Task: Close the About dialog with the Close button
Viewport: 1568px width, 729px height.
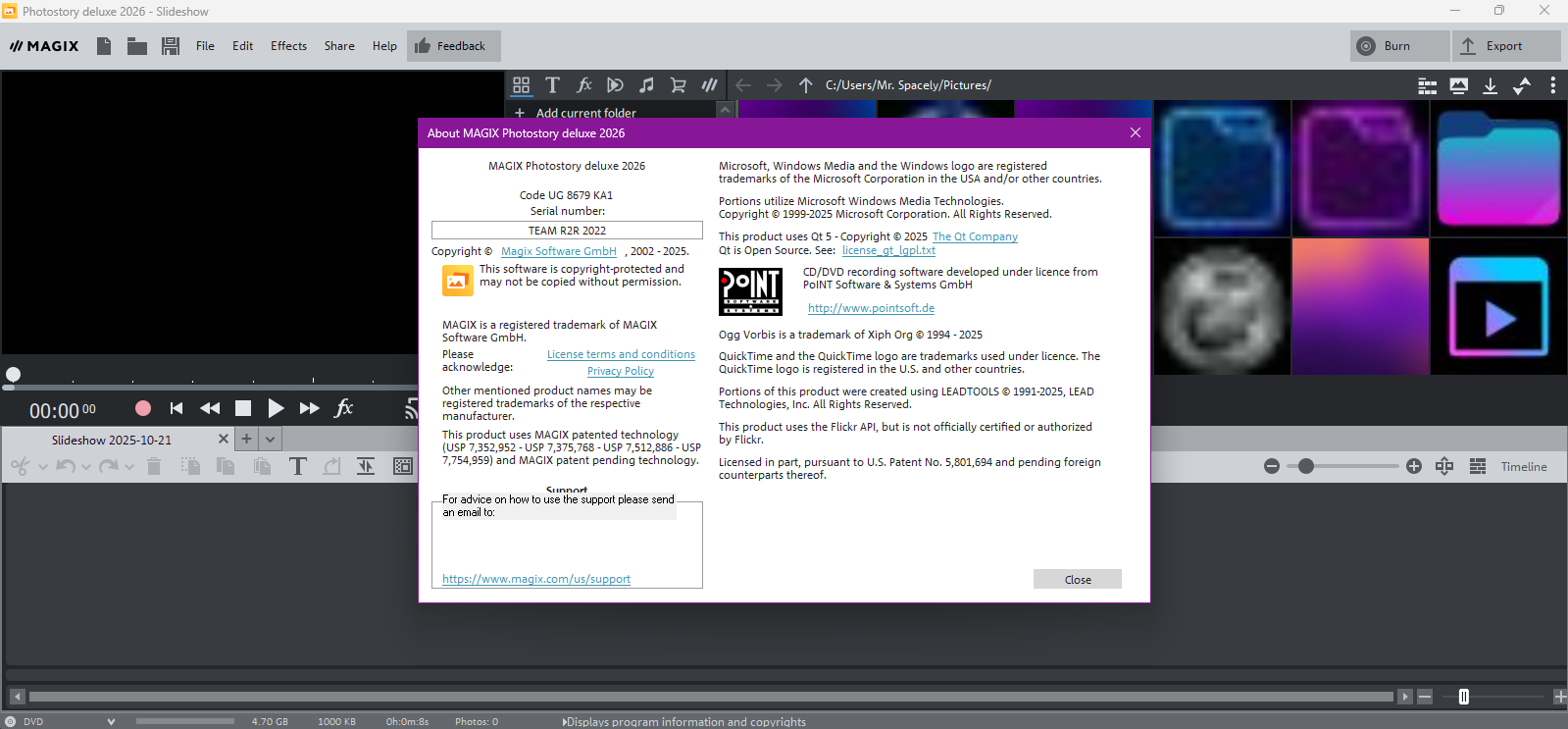Action: 1078,580
